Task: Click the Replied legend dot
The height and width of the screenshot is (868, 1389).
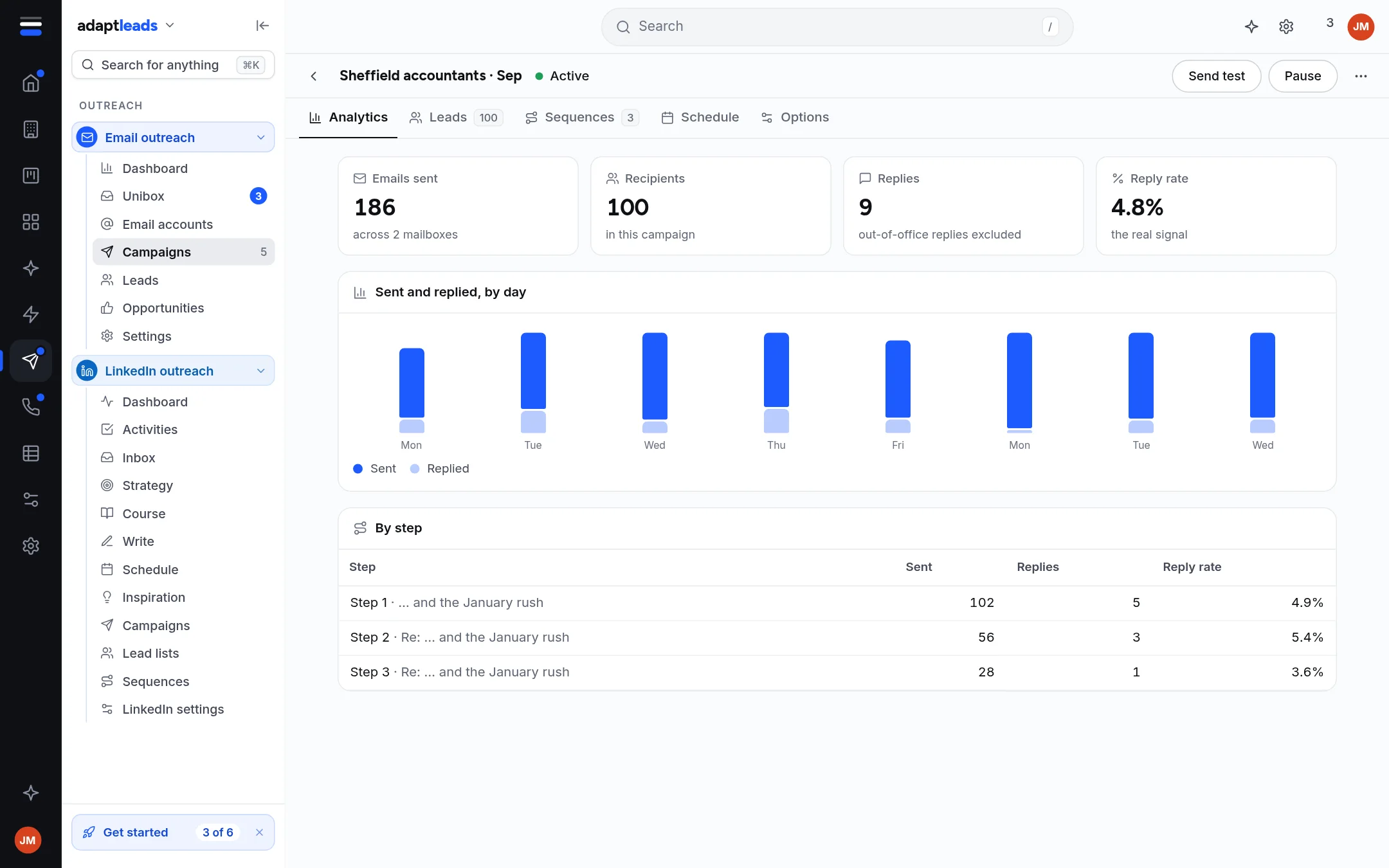Action: point(415,469)
